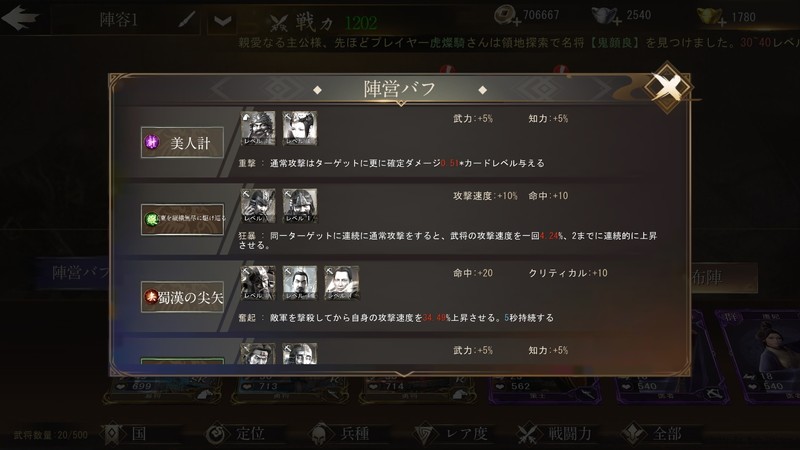Screen dimensions: 800x450
Task: Open first portrait in 狂暴 buff row
Action: [258, 206]
